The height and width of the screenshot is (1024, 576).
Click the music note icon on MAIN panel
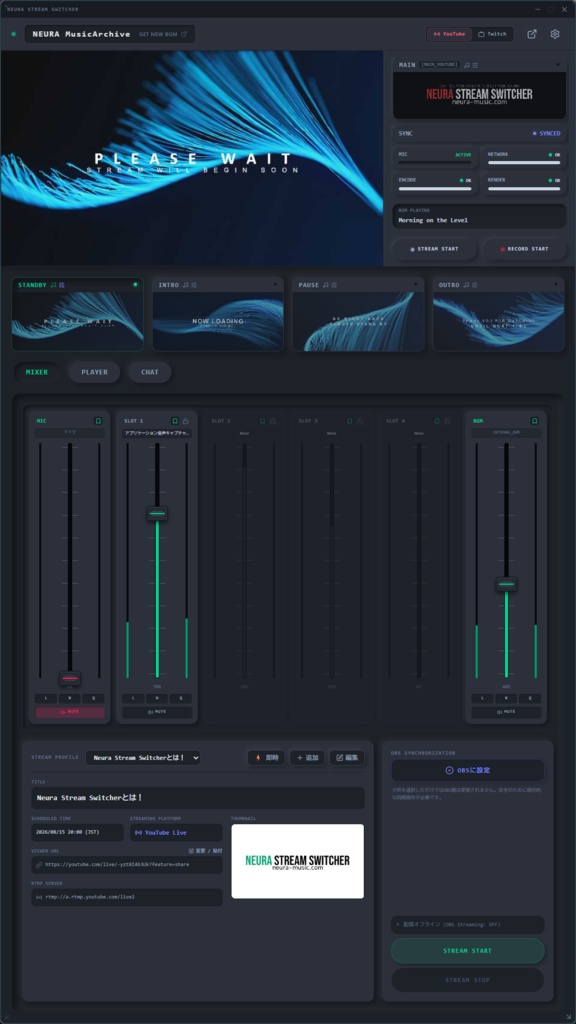click(467, 65)
